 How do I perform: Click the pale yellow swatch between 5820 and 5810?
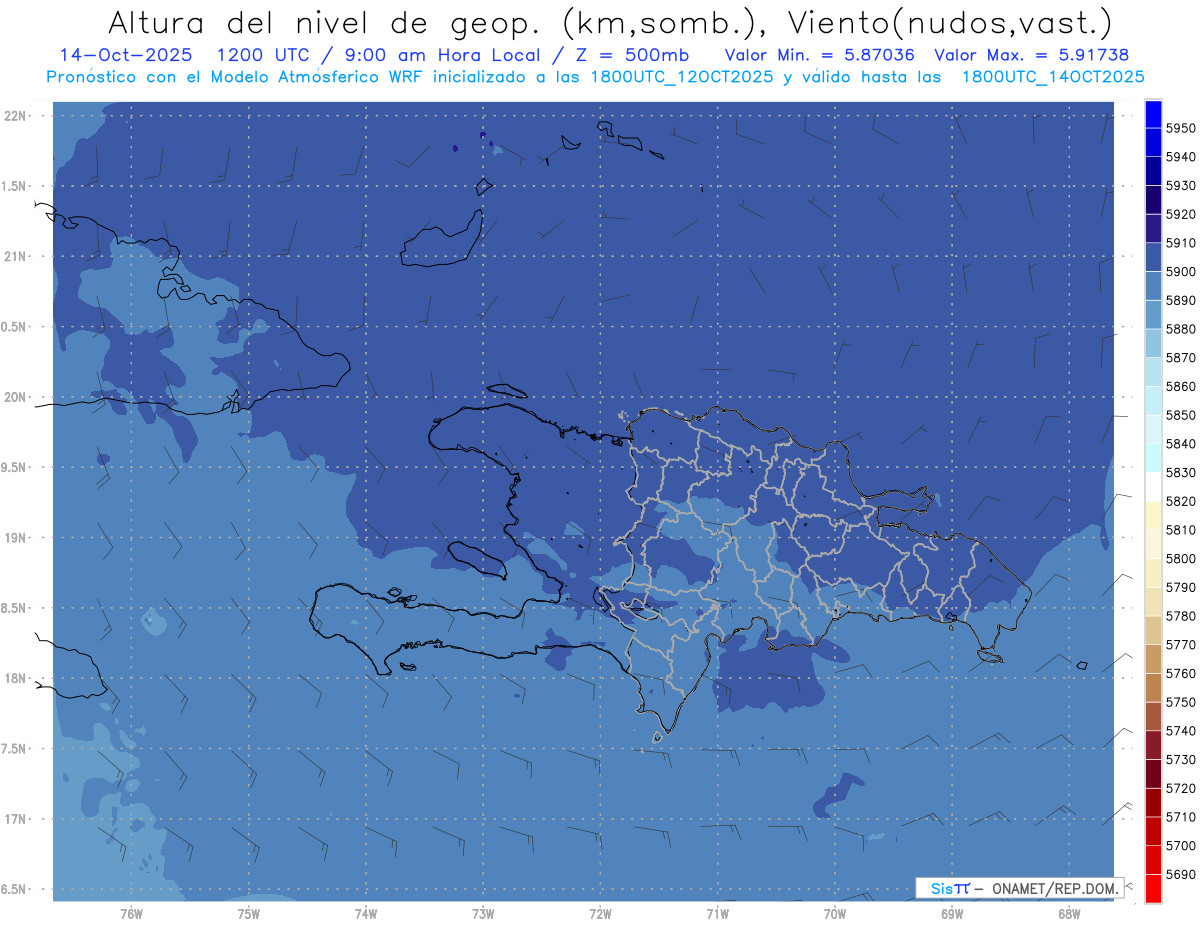(1153, 516)
